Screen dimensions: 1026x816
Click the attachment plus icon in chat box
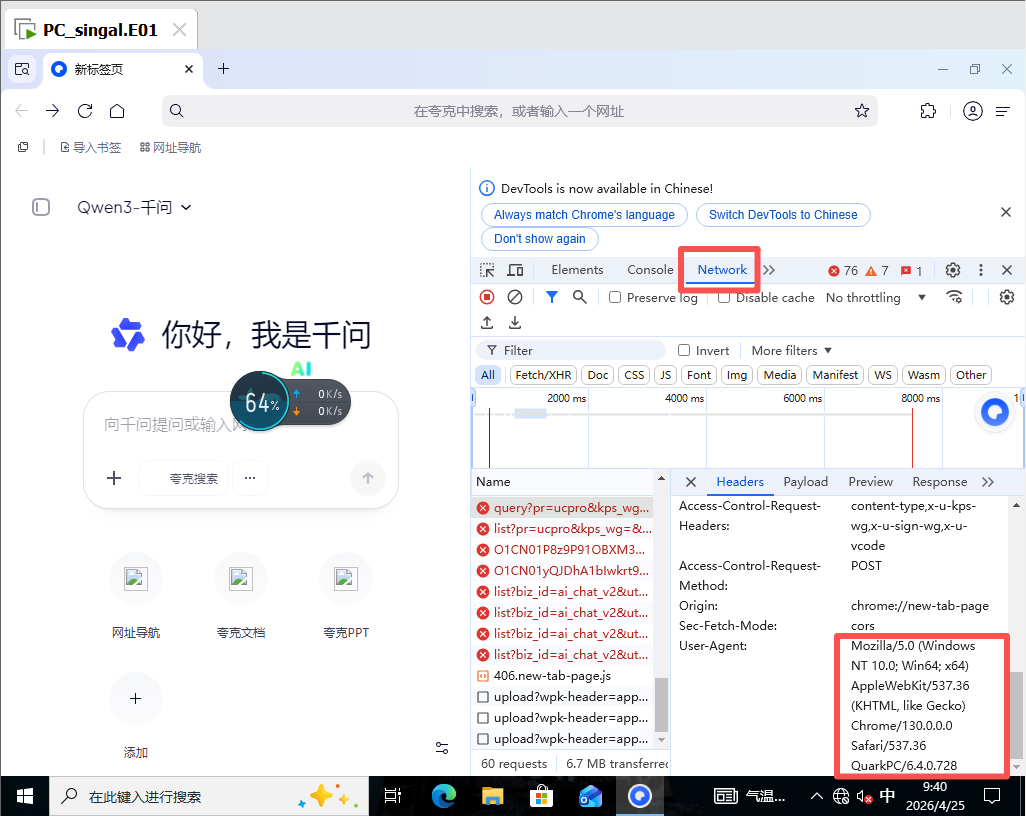pos(114,478)
